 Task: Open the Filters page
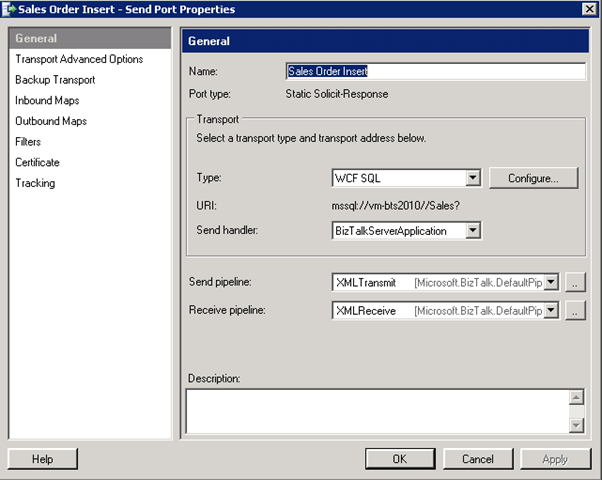(28, 142)
